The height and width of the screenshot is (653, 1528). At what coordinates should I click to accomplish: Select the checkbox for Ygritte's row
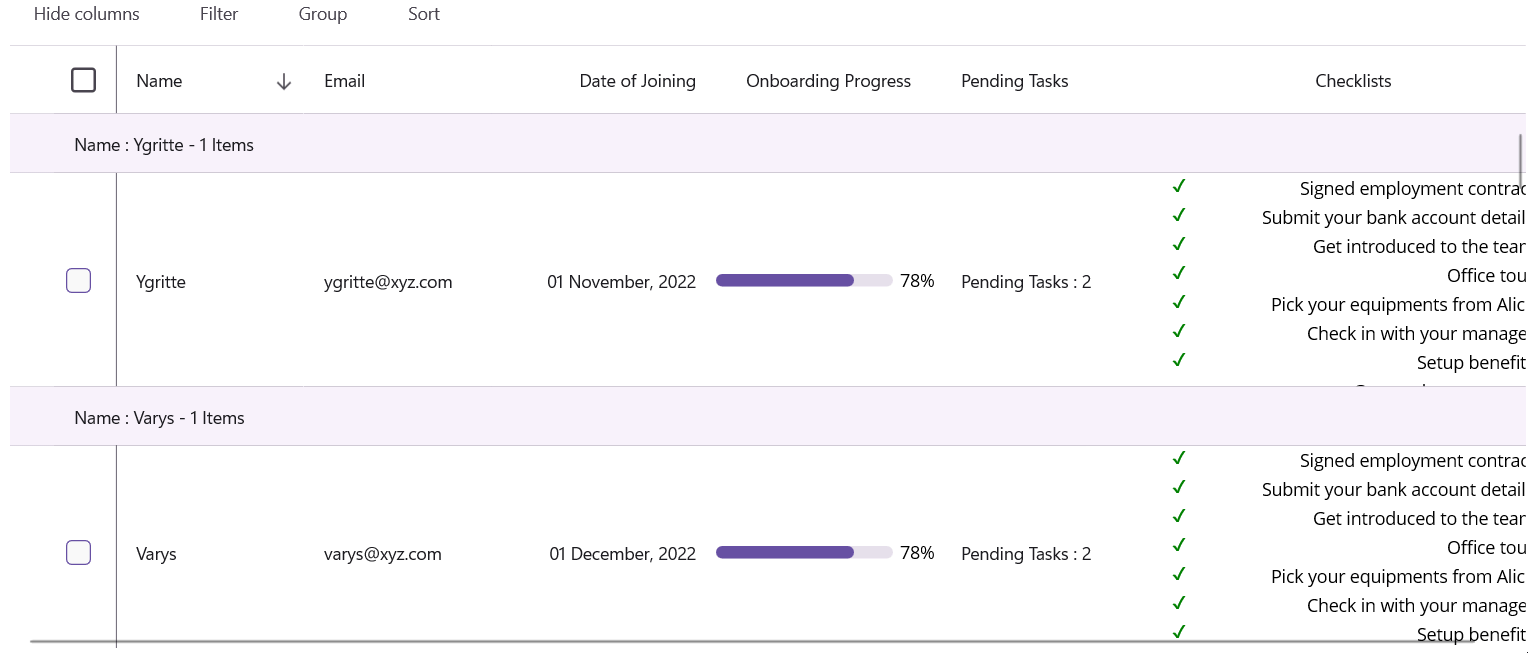pos(78,281)
